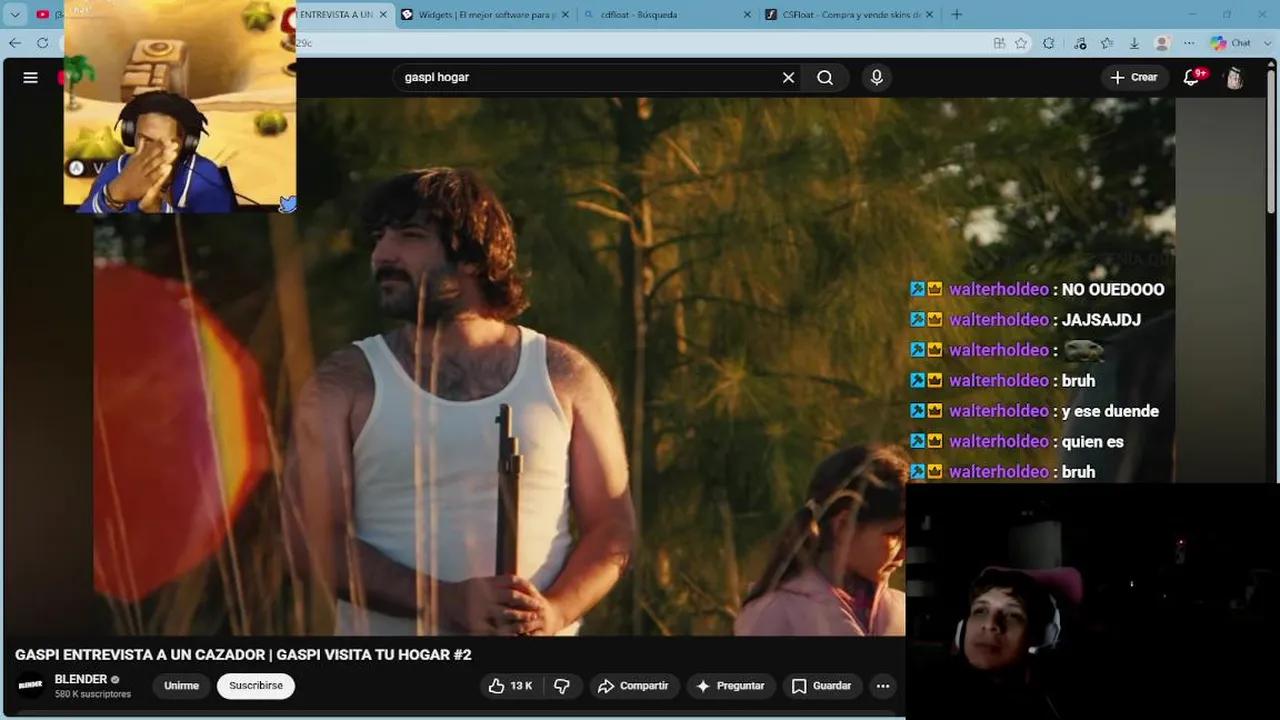Clear the 'gaspi hogar' search text
The width and height of the screenshot is (1280, 720).
(788, 77)
